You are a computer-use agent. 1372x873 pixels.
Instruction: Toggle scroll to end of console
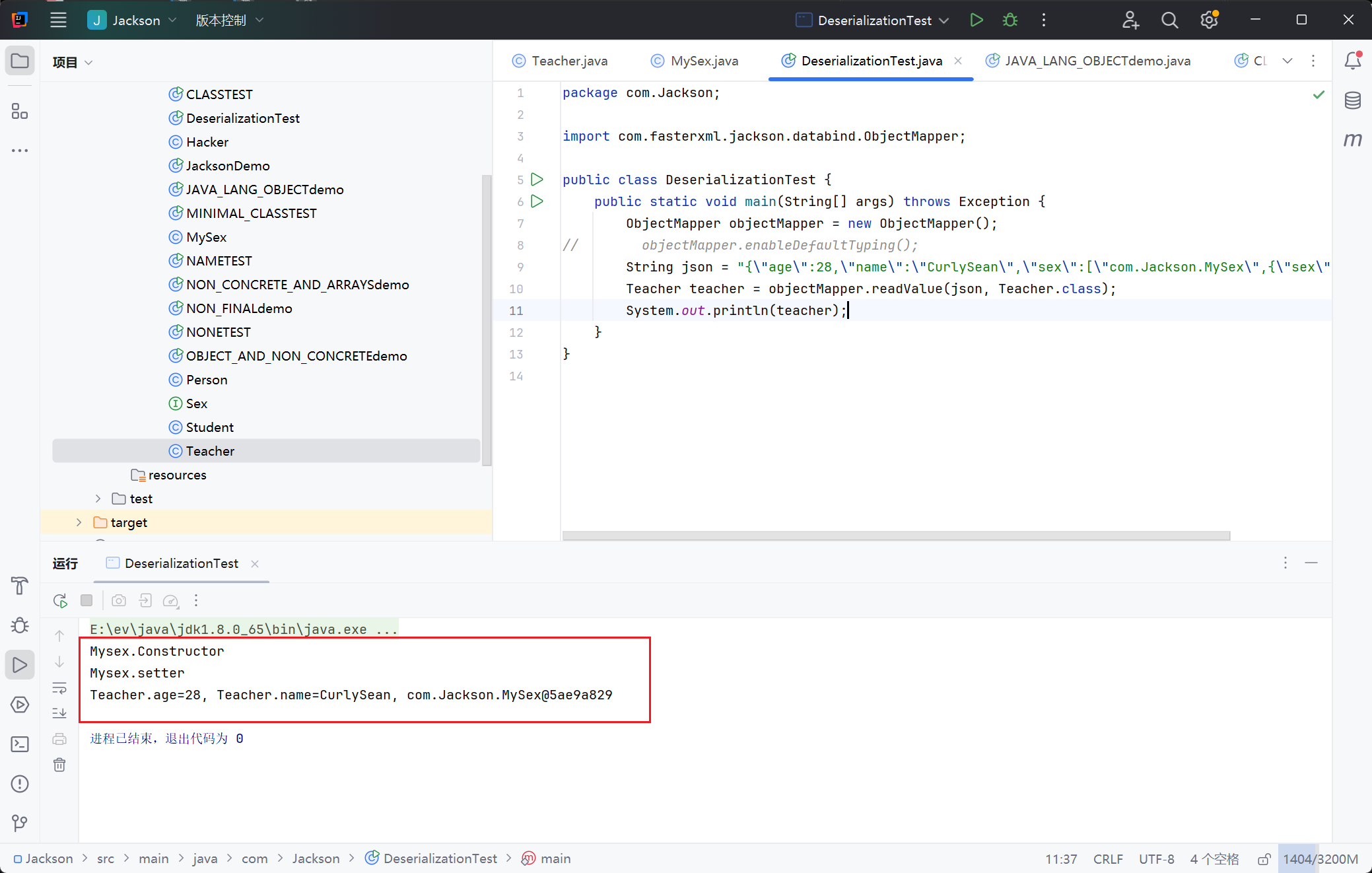pyautogui.click(x=59, y=713)
